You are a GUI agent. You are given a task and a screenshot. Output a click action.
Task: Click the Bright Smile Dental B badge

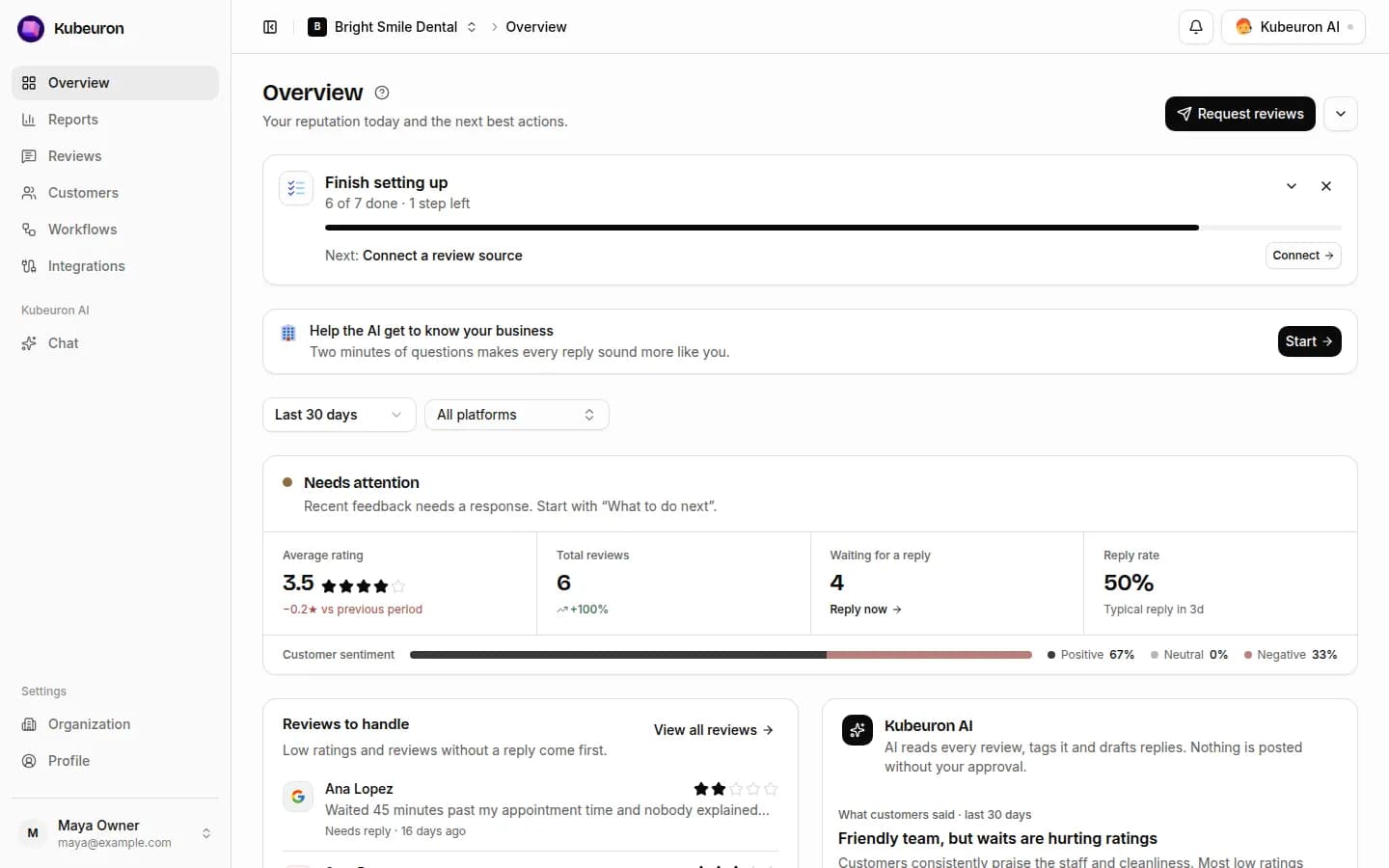click(317, 27)
